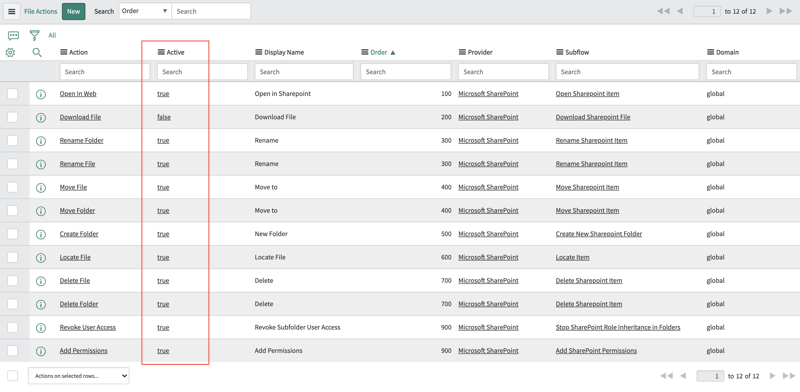Open the personalize list gear icon
800x392 pixels.
[x=10, y=52]
